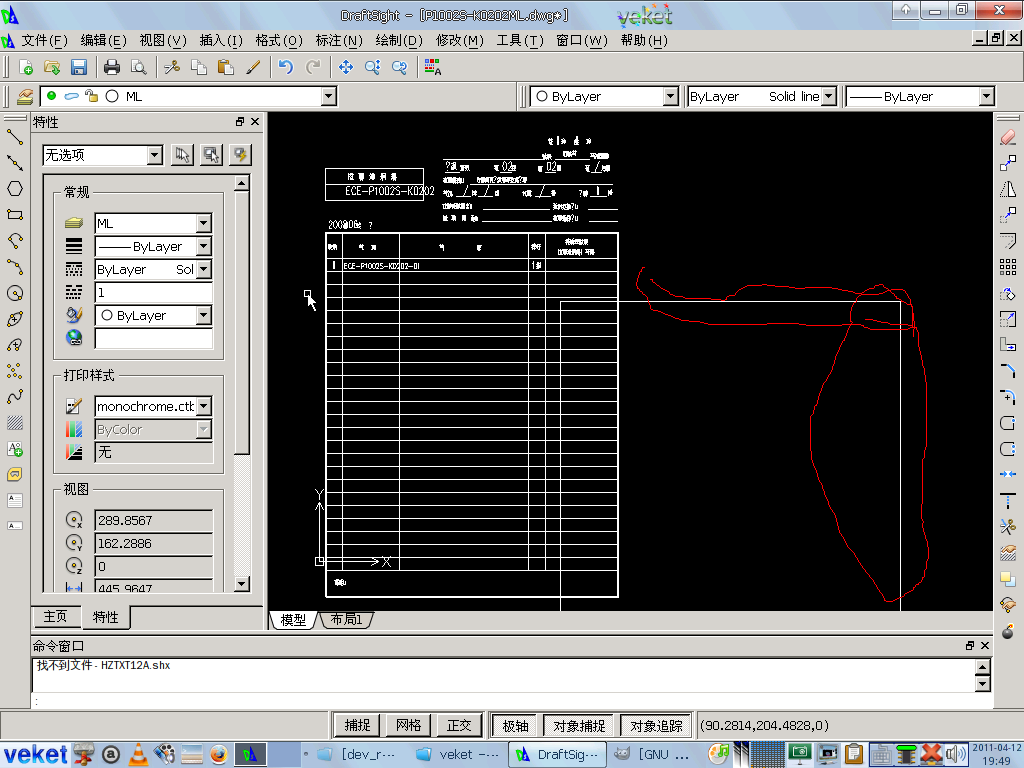
Task: Copy selection with the copy icon
Action: click(199, 67)
